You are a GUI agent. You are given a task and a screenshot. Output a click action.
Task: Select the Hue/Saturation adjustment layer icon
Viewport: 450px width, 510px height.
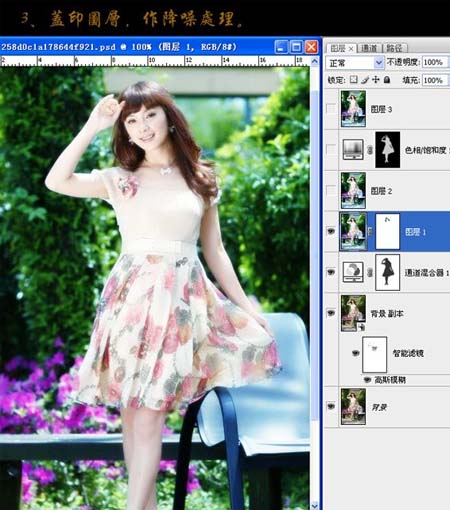pos(353,149)
